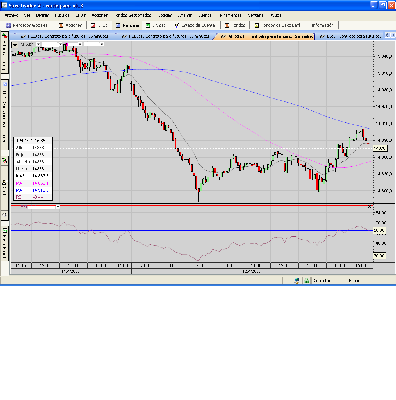Close the indicator sub-panel with its X
The width and height of the screenshot is (396, 400).
[370, 207]
